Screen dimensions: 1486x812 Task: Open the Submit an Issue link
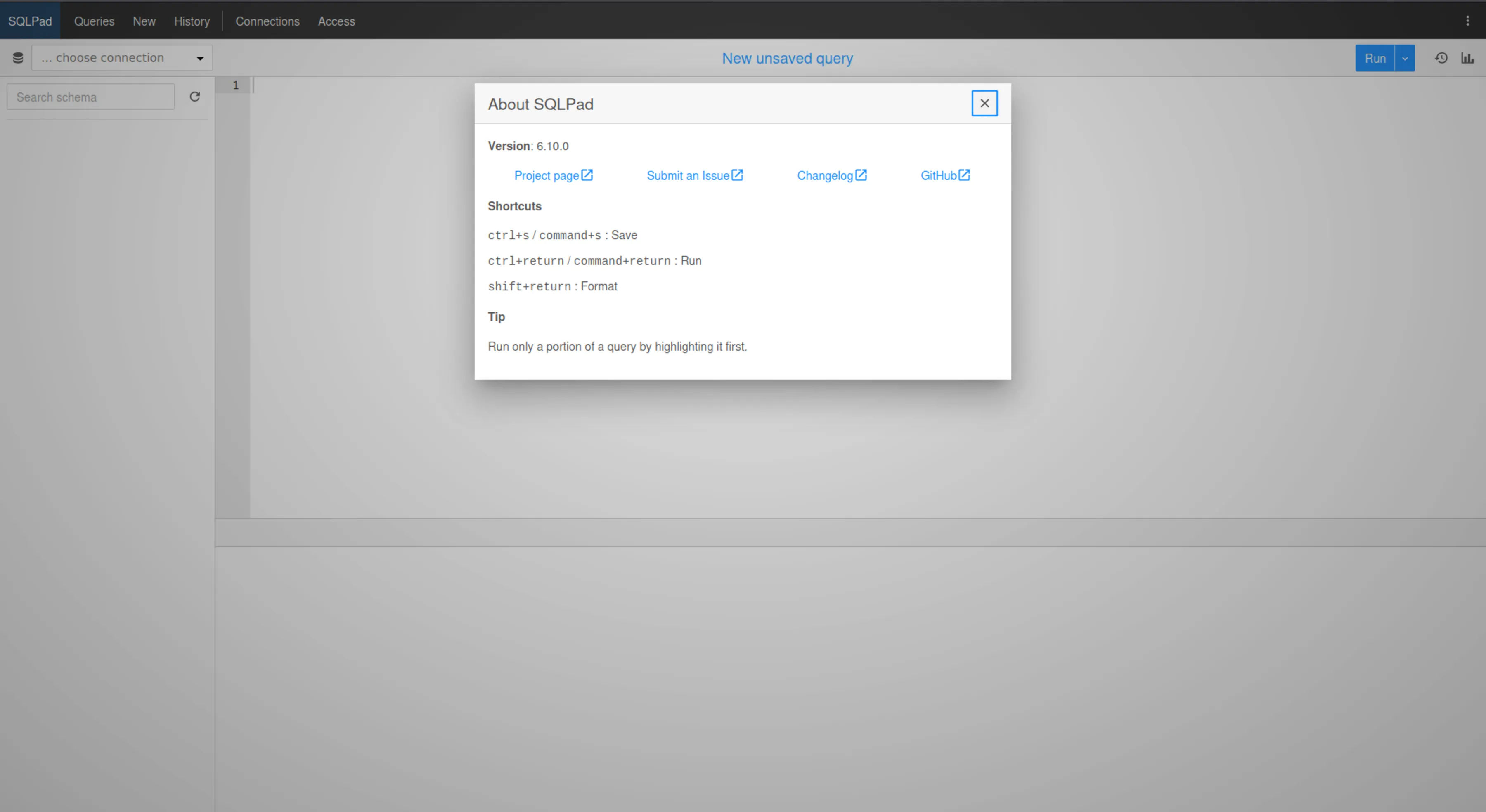(x=695, y=175)
